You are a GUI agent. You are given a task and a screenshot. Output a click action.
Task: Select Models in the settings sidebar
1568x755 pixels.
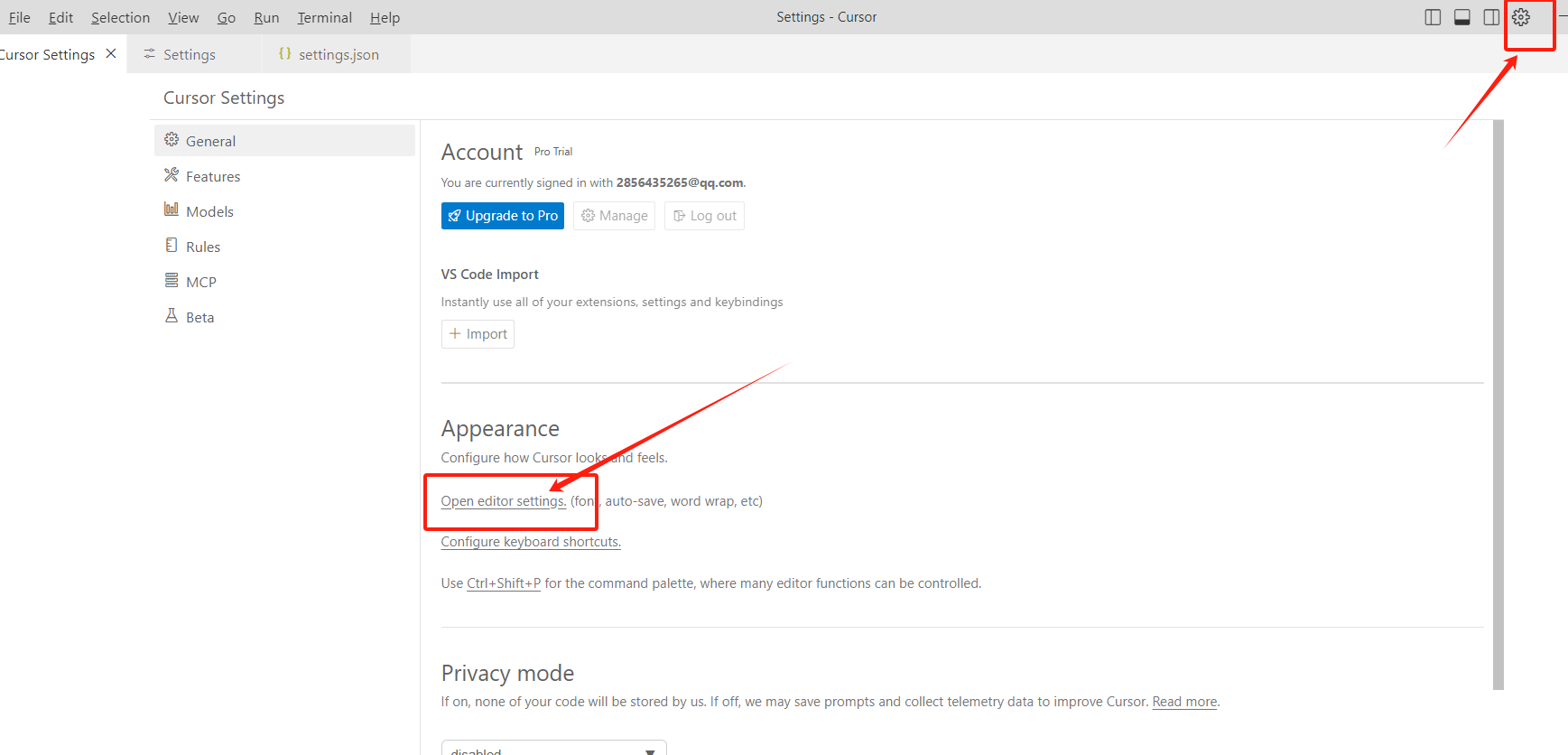tap(284, 211)
